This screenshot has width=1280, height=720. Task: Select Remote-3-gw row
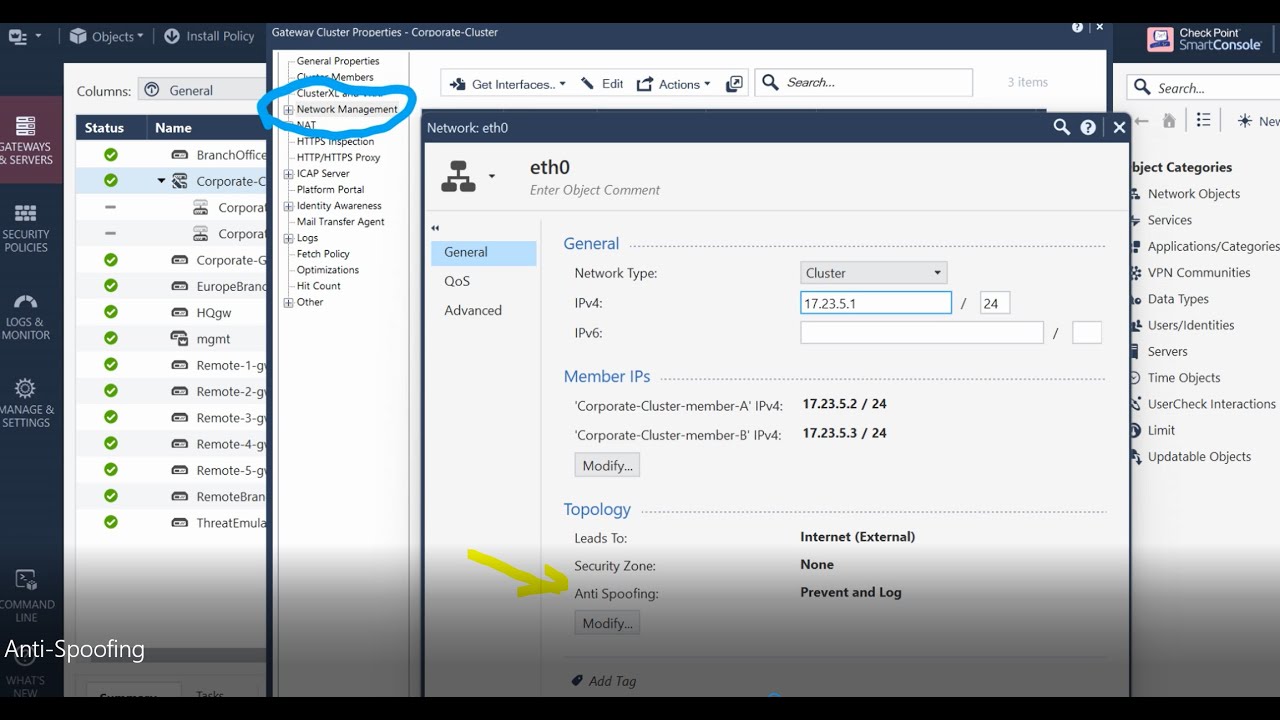tap(171, 418)
